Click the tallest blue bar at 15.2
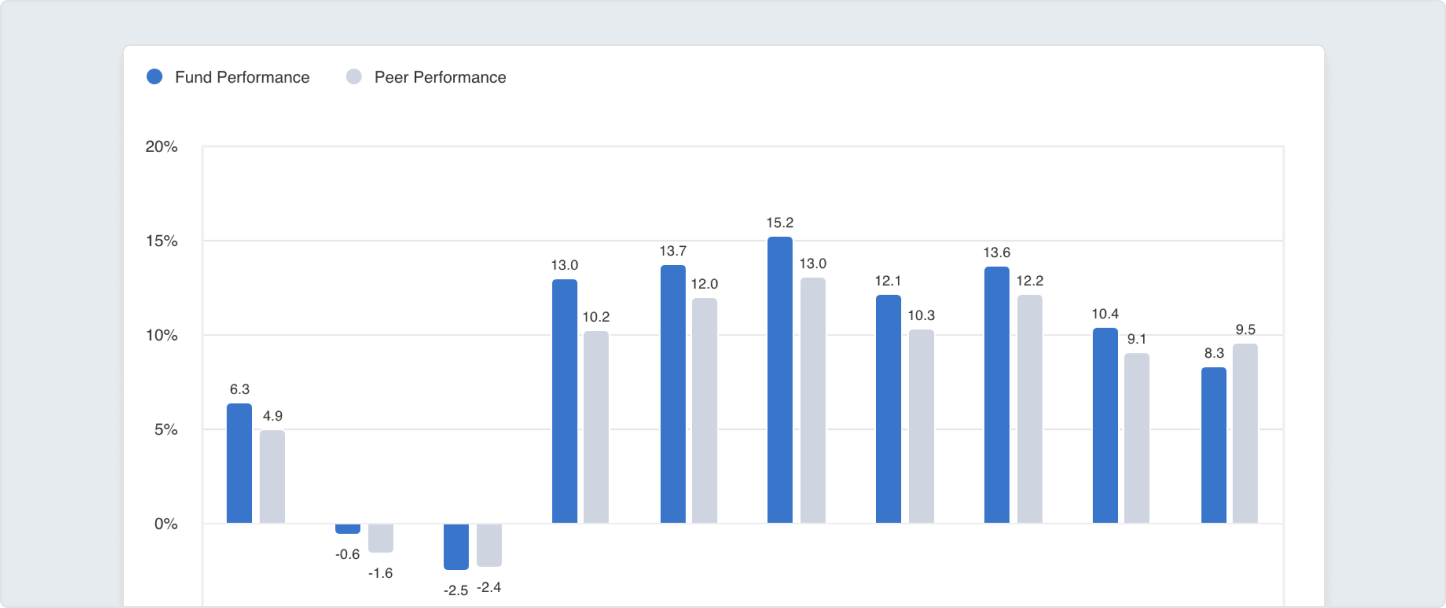This screenshot has width=1446, height=608. click(780, 380)
